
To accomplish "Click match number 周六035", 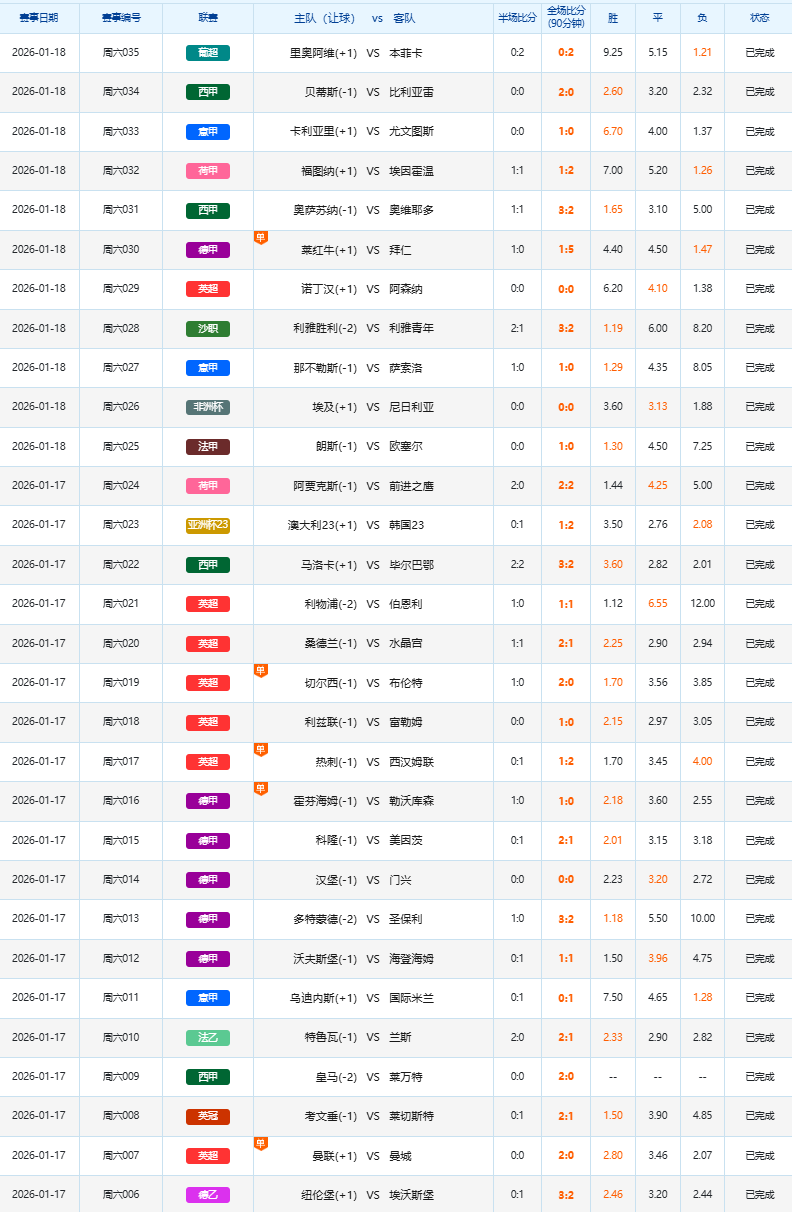I will (121, 52).
